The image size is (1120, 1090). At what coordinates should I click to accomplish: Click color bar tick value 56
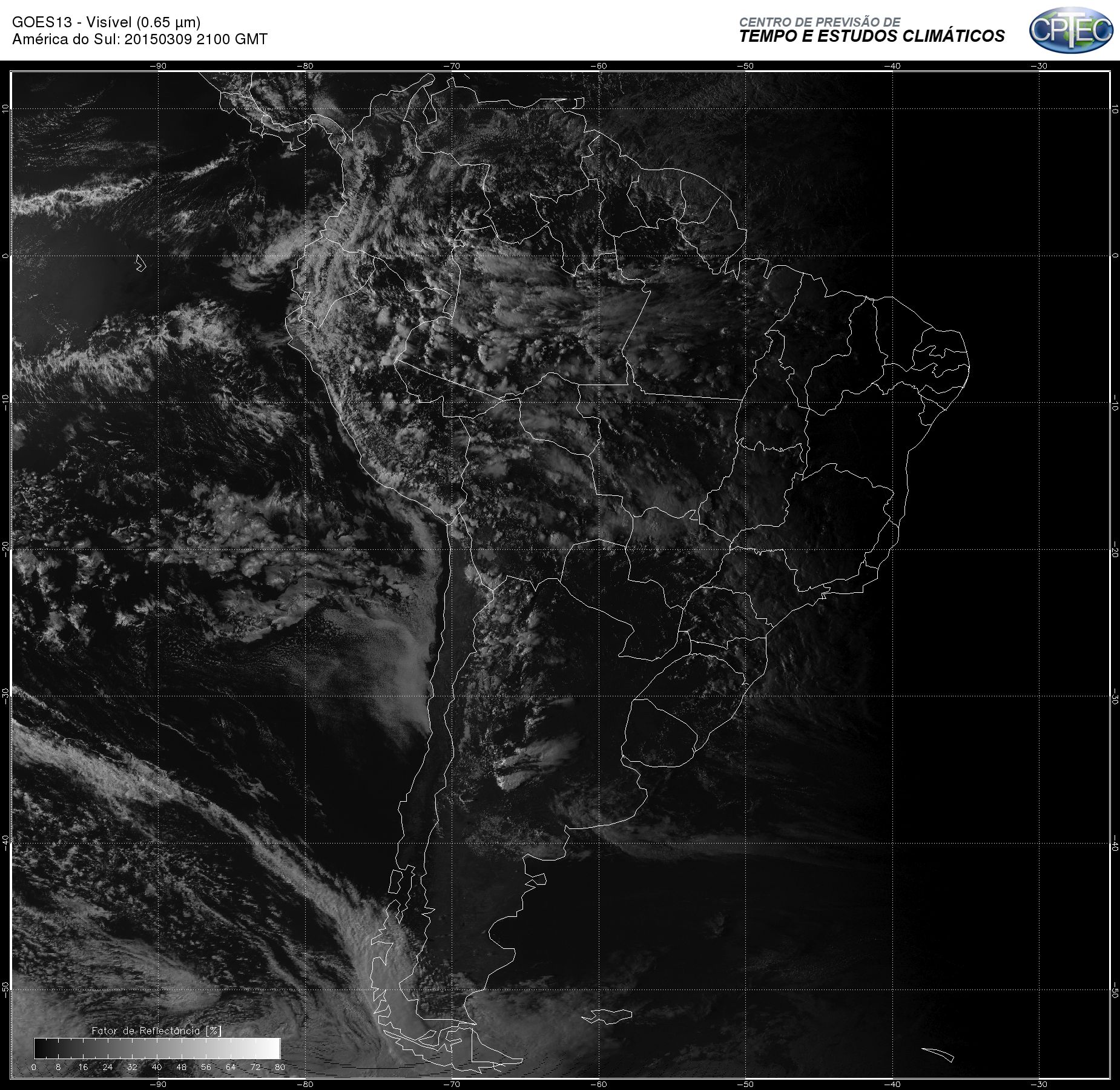coord(206,1067)
